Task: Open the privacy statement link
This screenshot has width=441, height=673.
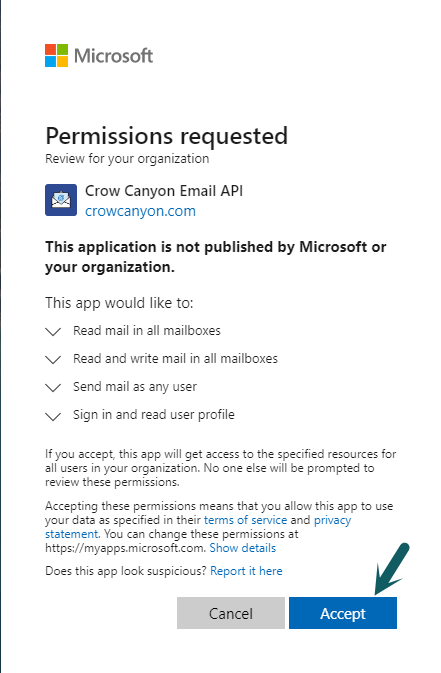Action: (332, 520)
